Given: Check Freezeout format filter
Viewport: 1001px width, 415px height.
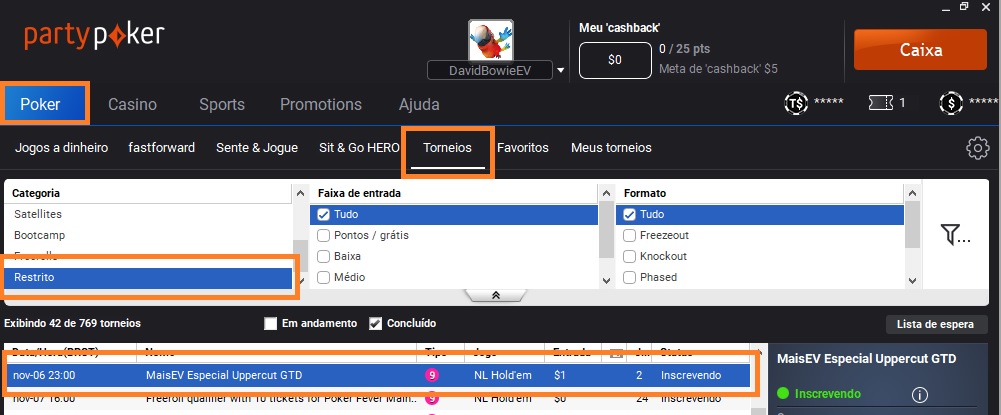Looking at the screenshot, I should point(629,236).
